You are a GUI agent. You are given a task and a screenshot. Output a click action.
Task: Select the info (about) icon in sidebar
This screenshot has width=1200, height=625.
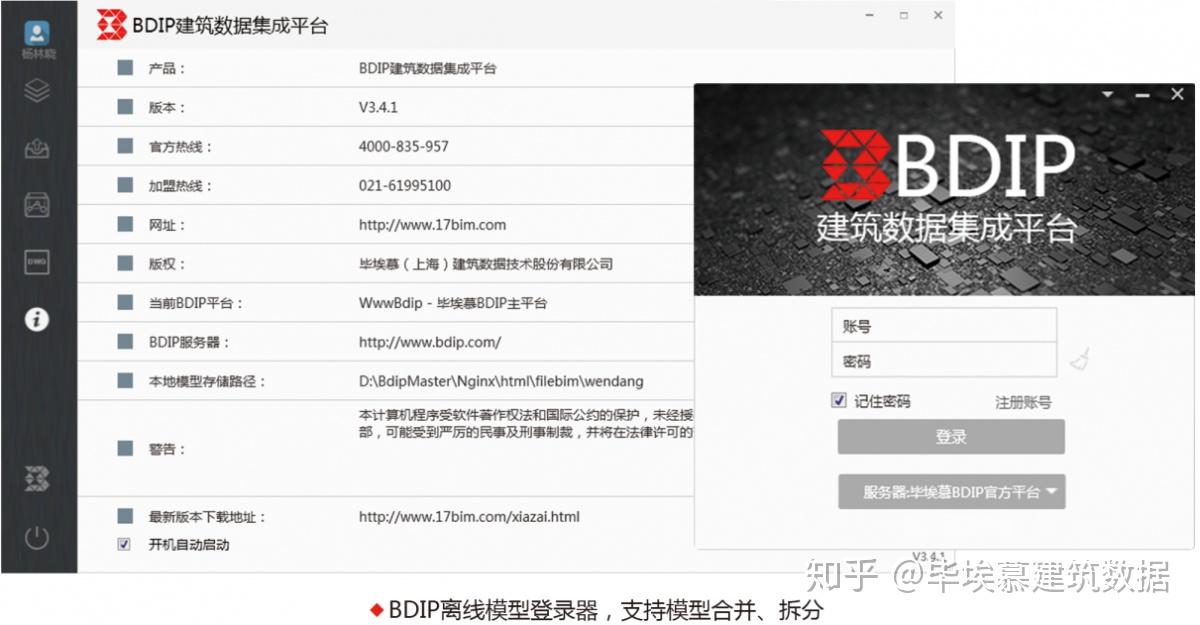click(x=37, y=319)
